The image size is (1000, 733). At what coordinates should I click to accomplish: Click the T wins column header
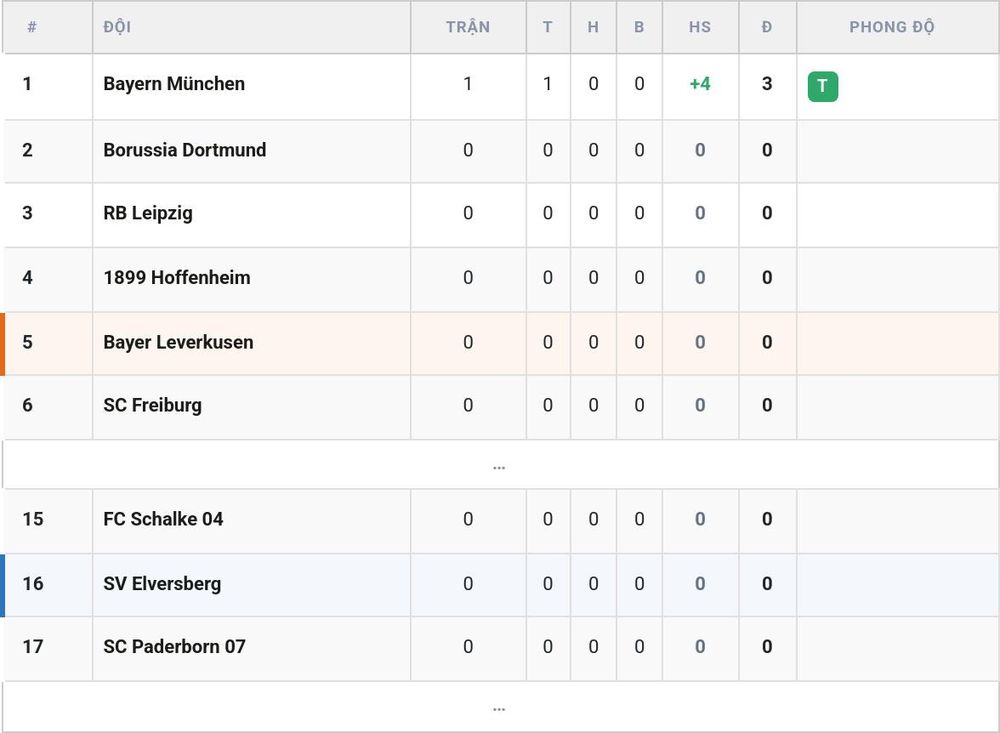tap(547, 27)
